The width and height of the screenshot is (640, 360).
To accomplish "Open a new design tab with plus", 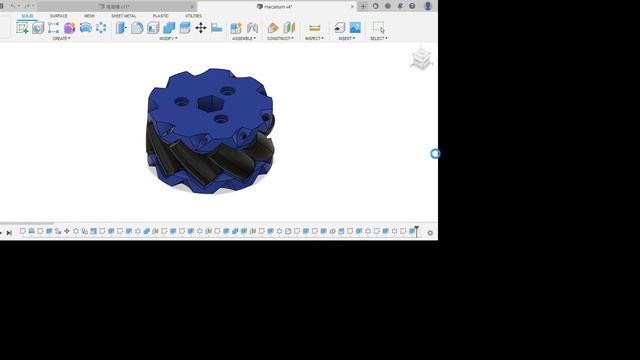I will coord(363,6).
